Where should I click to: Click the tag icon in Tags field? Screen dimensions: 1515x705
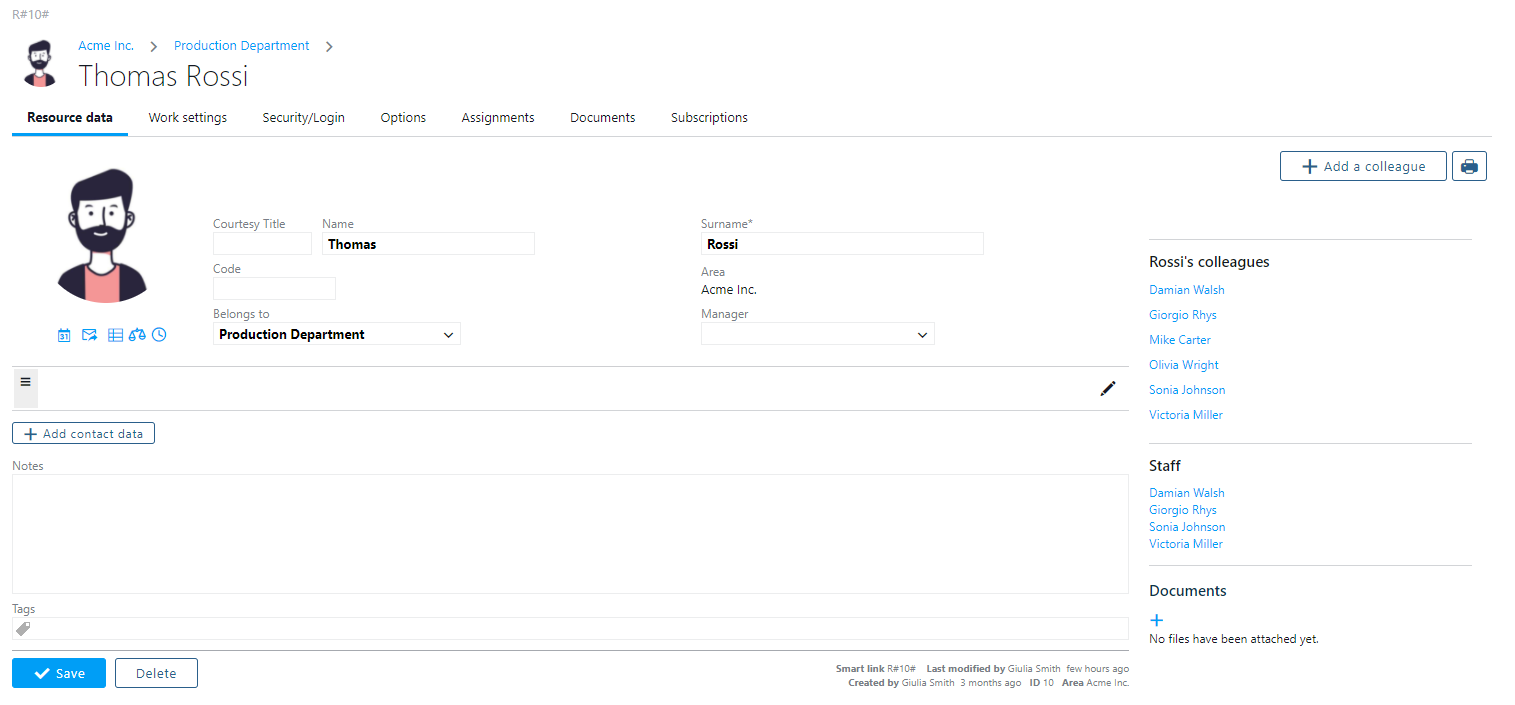[x=24, y=629]
